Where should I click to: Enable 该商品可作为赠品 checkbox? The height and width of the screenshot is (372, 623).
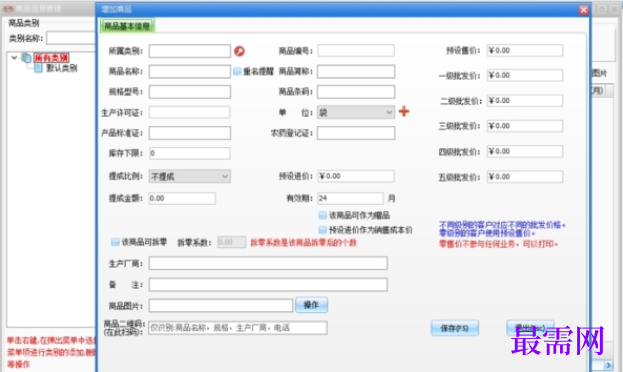(x=323, y=216)
